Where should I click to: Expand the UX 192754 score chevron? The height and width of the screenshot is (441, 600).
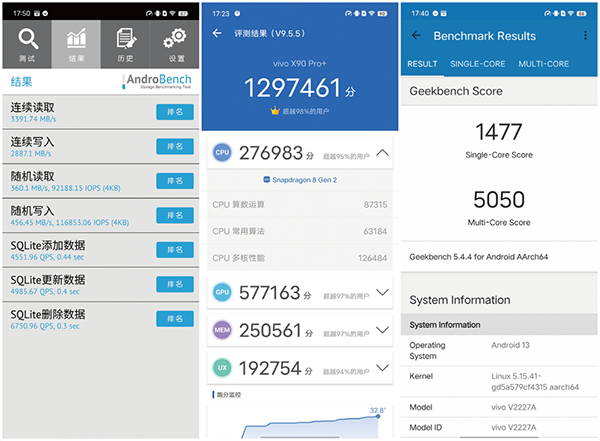pos(381,368)
